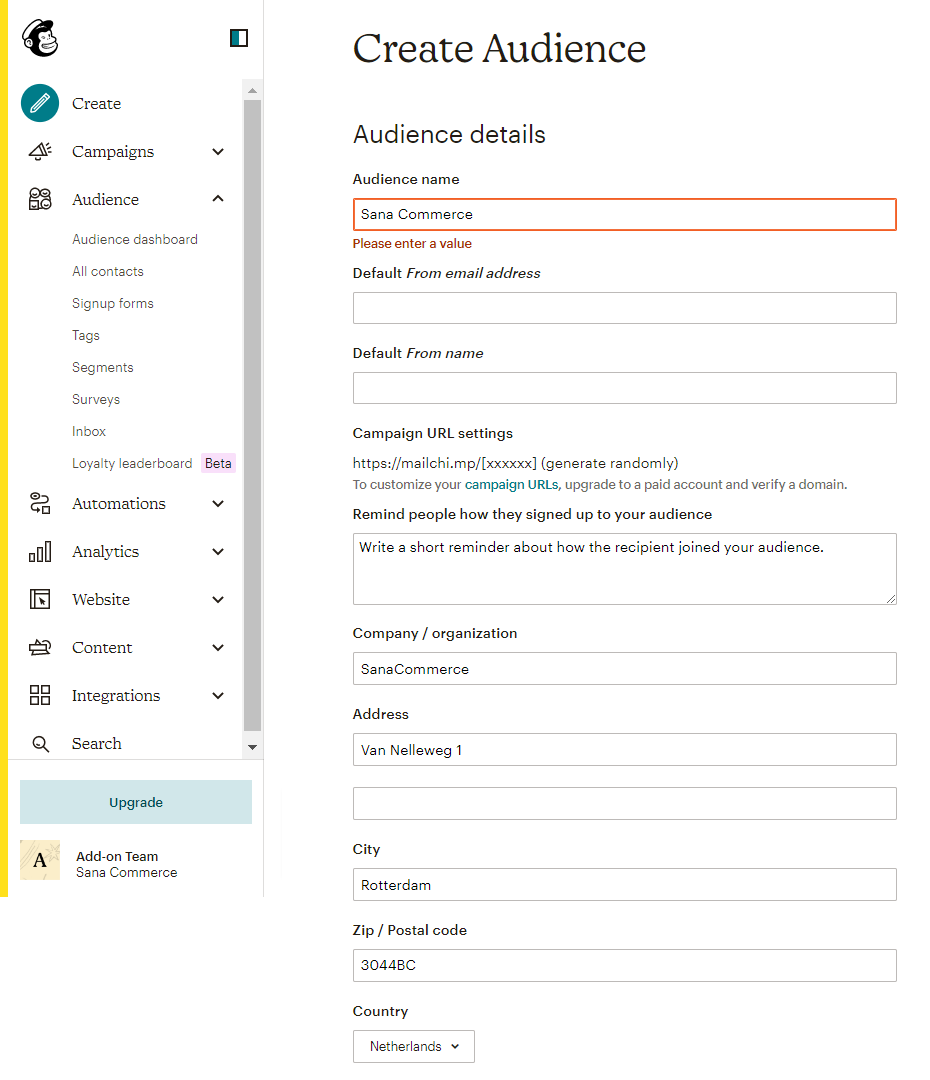This screenshot has width=930, height=1080.
Task: Click the Create label in sidebar
Action: [96, 103]
